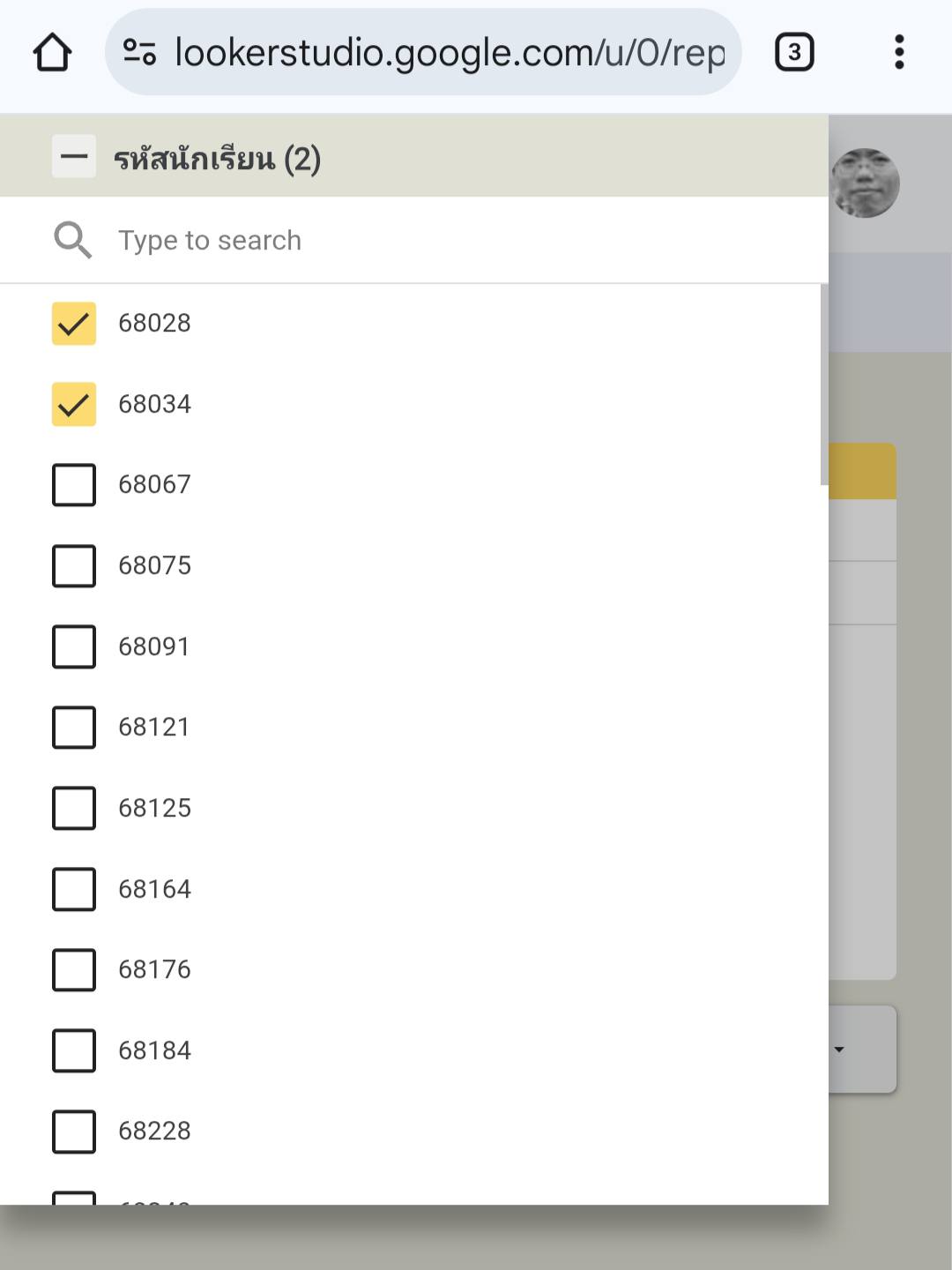Click the รหัสนักเรียน (2) filter header
This screenshot has height=1270, width=952.
217,159
